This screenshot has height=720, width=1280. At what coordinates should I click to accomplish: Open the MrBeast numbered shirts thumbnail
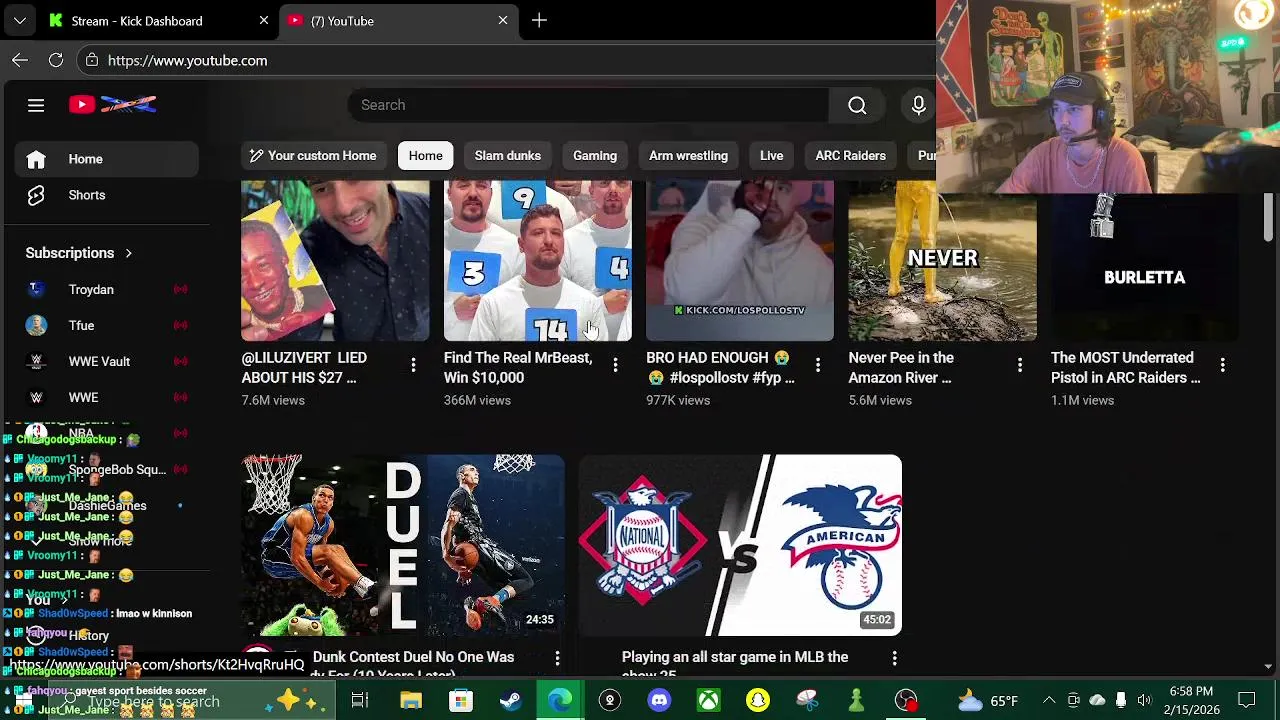(538, 261)
